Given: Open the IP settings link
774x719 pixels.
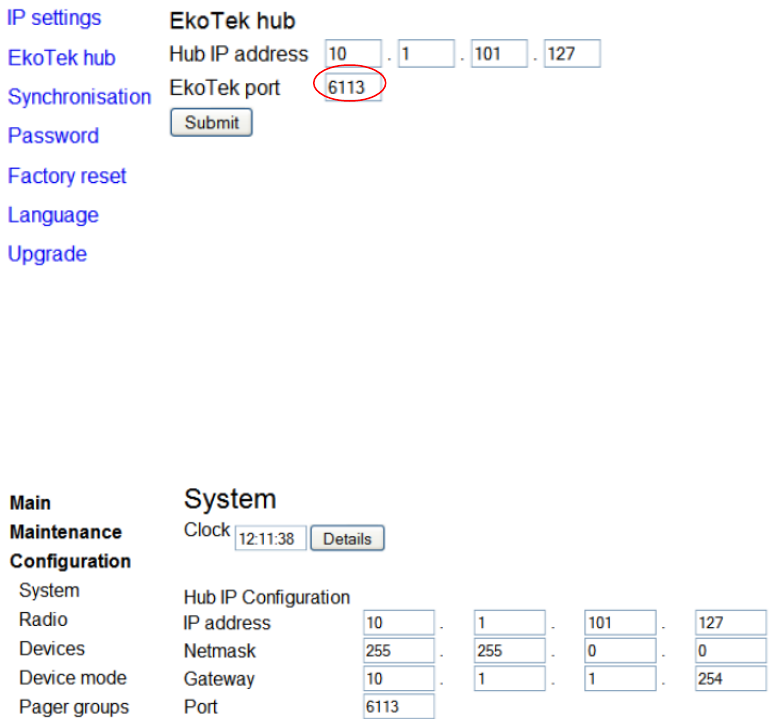Looking at the screenshot, I should click(54, 18).
